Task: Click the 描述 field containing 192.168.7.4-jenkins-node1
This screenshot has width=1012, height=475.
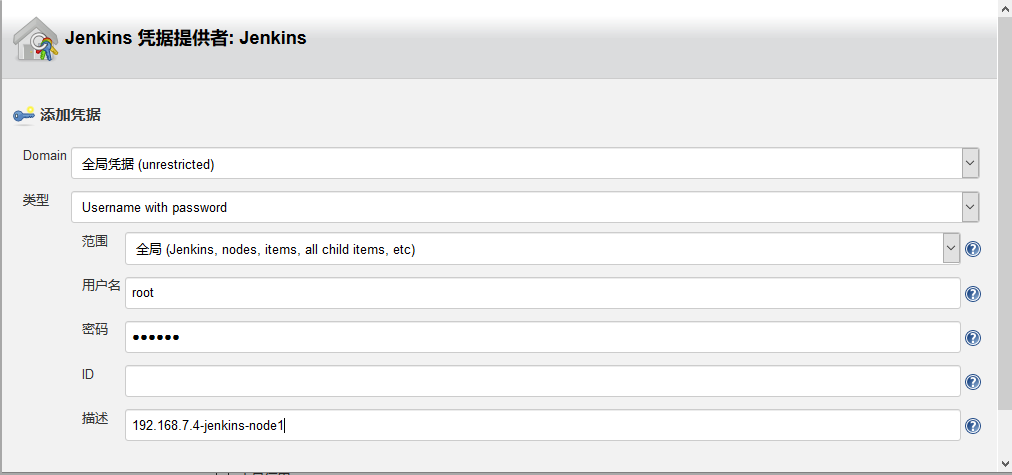Action: pyautogui.click(x=542, y=425)
